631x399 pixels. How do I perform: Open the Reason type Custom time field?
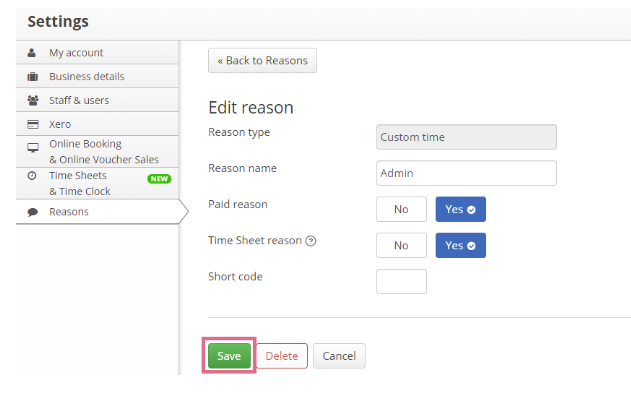point(466,137)
